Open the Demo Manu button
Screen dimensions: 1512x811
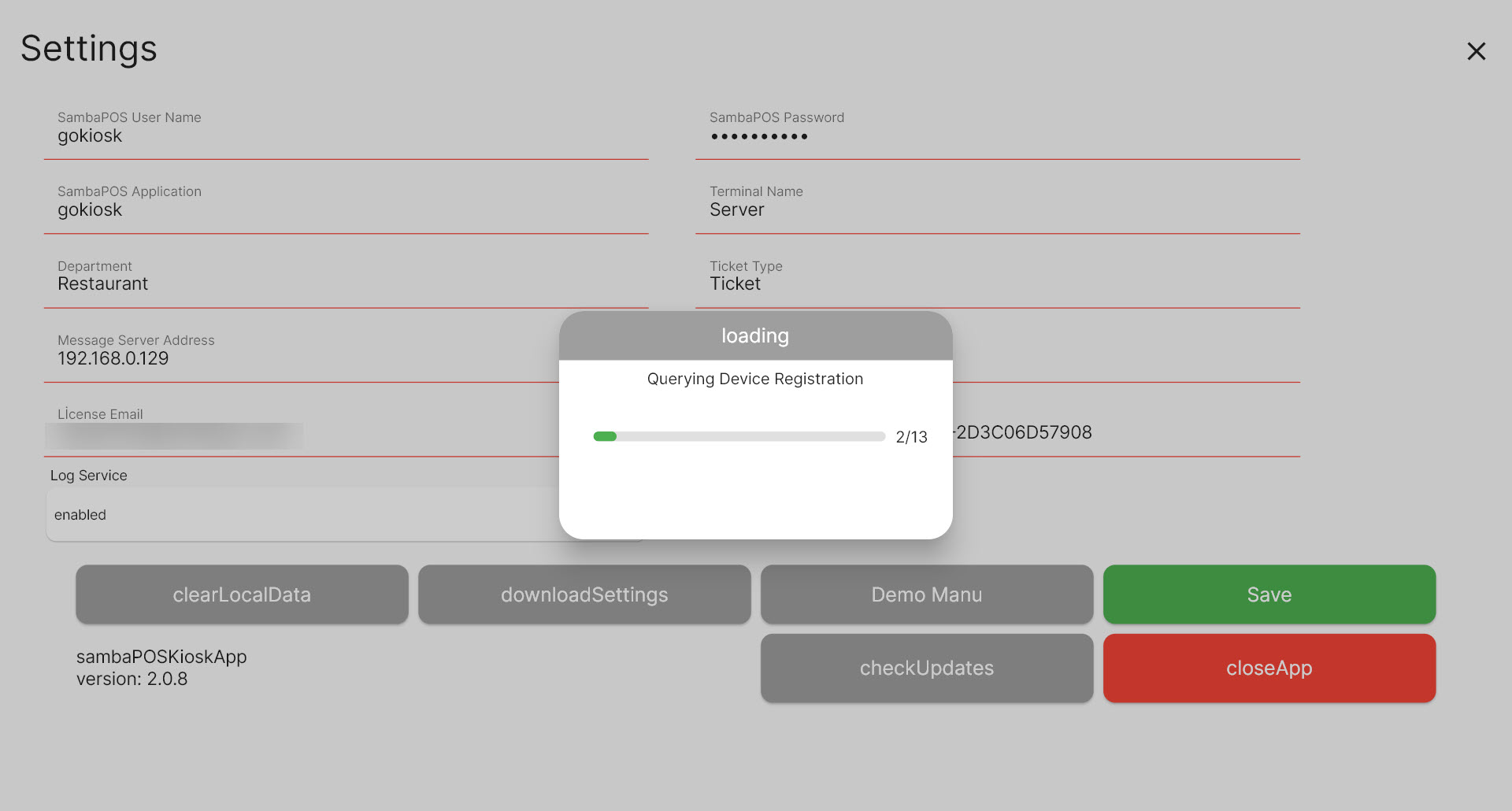(x=926, y=594)
